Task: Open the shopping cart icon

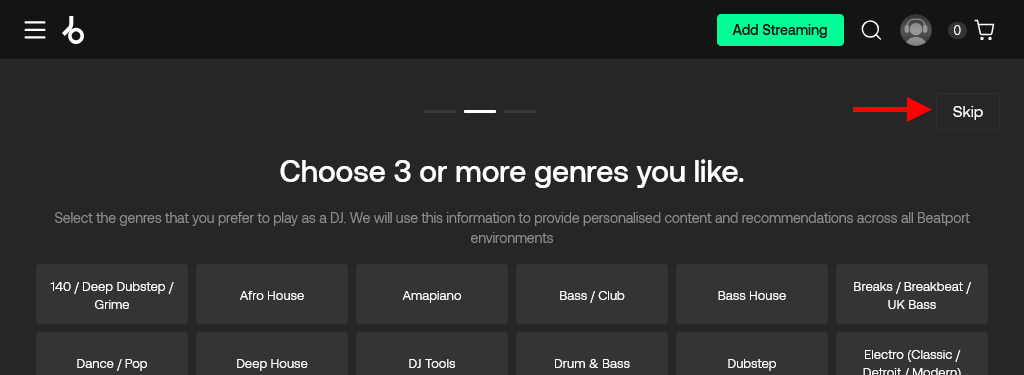Action: tap(984, 30)
